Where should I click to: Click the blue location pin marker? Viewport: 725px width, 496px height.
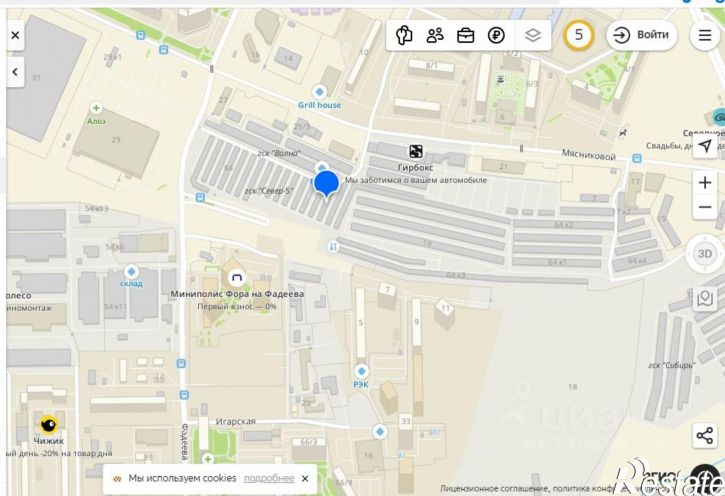click(326, 185)
